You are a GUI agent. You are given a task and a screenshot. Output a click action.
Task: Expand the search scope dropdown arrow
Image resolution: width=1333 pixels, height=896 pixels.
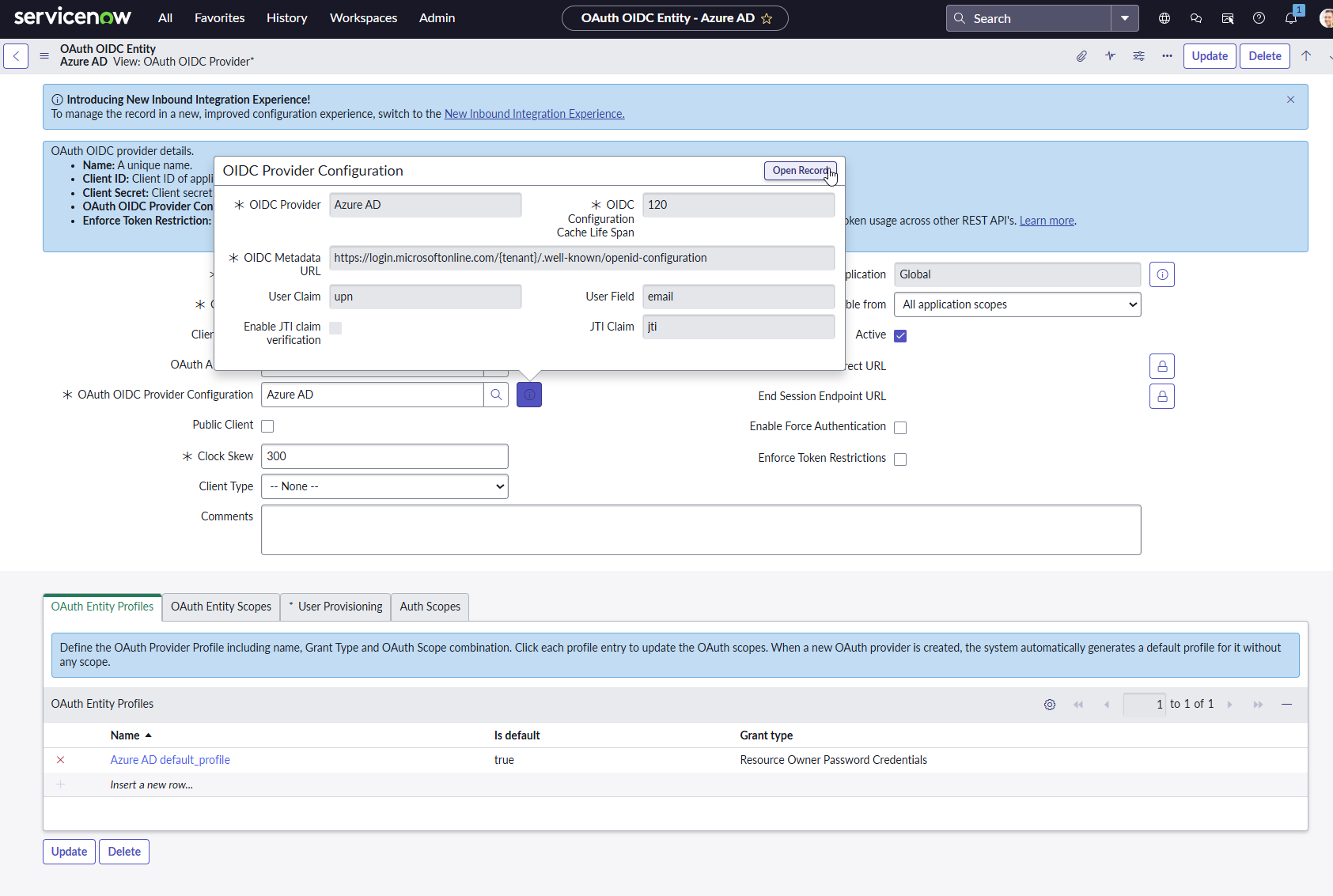(x=1124, y=18)
